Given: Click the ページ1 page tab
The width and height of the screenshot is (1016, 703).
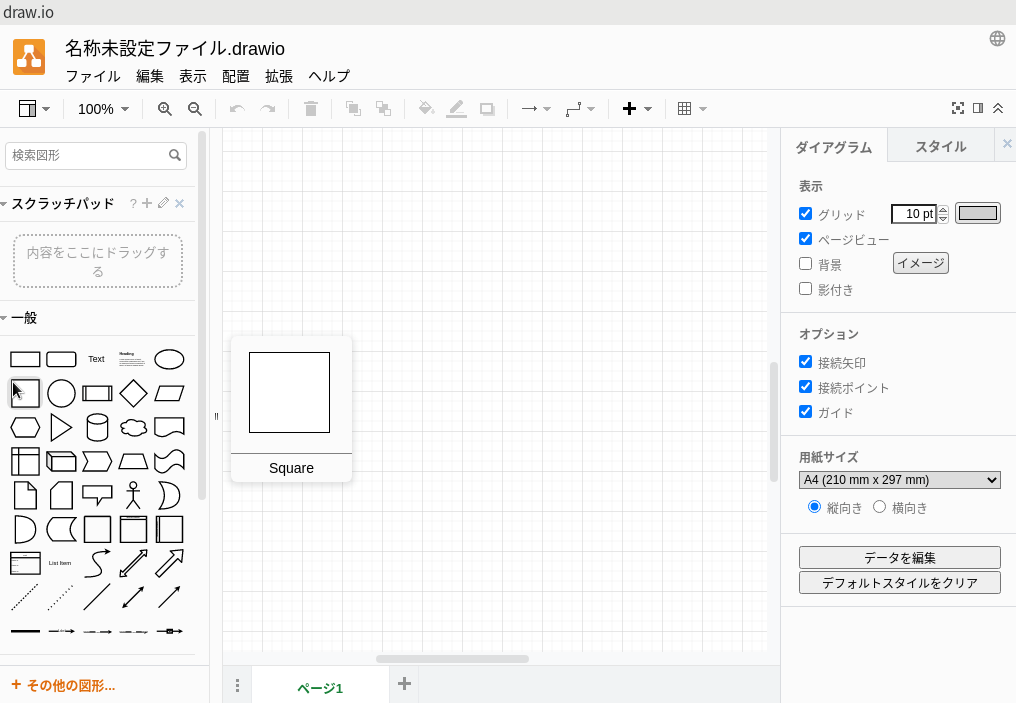Looking at the screenshot, I should point(320,687).
